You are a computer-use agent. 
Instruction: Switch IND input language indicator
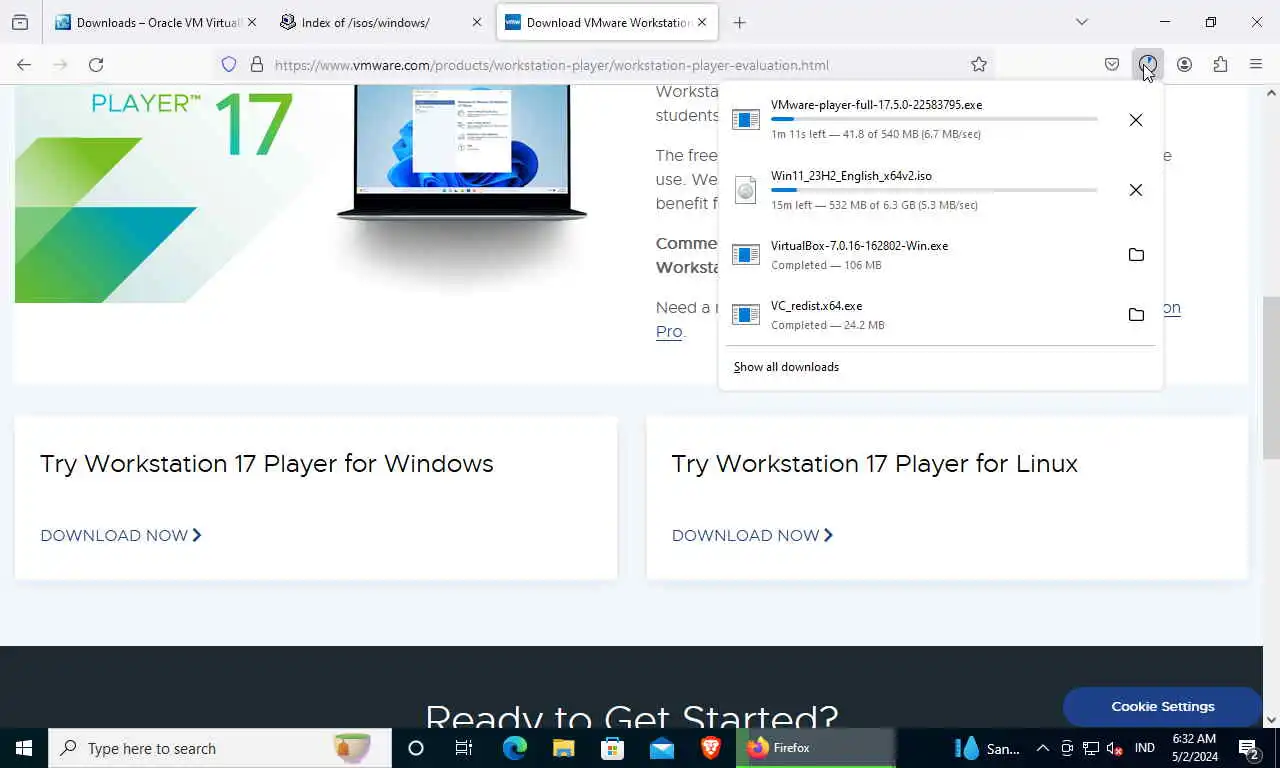pyautogui.click(x=1145, y=748)
